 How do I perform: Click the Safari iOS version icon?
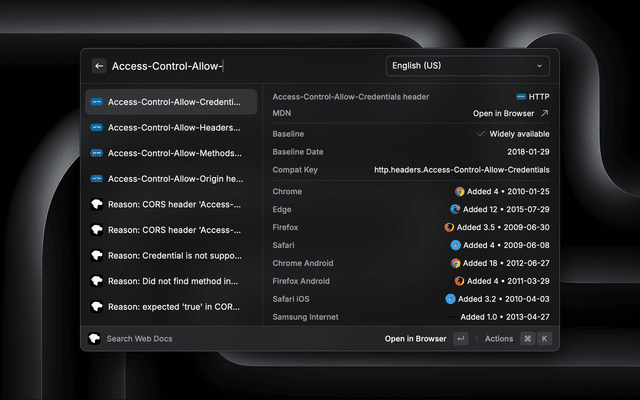point(451,299)
